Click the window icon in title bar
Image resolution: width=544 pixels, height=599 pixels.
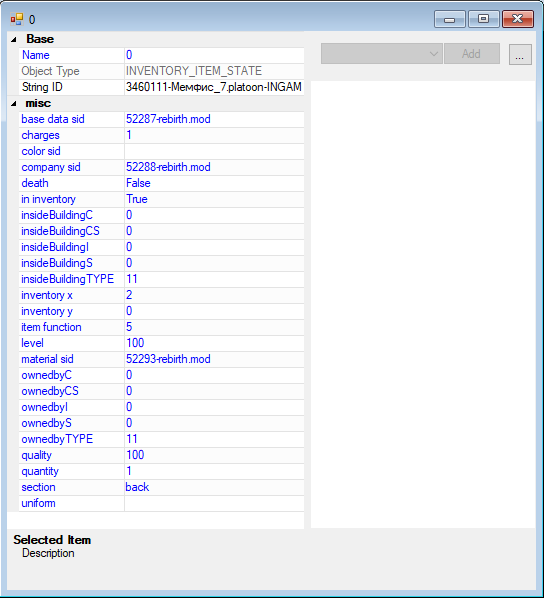[16, 19]
